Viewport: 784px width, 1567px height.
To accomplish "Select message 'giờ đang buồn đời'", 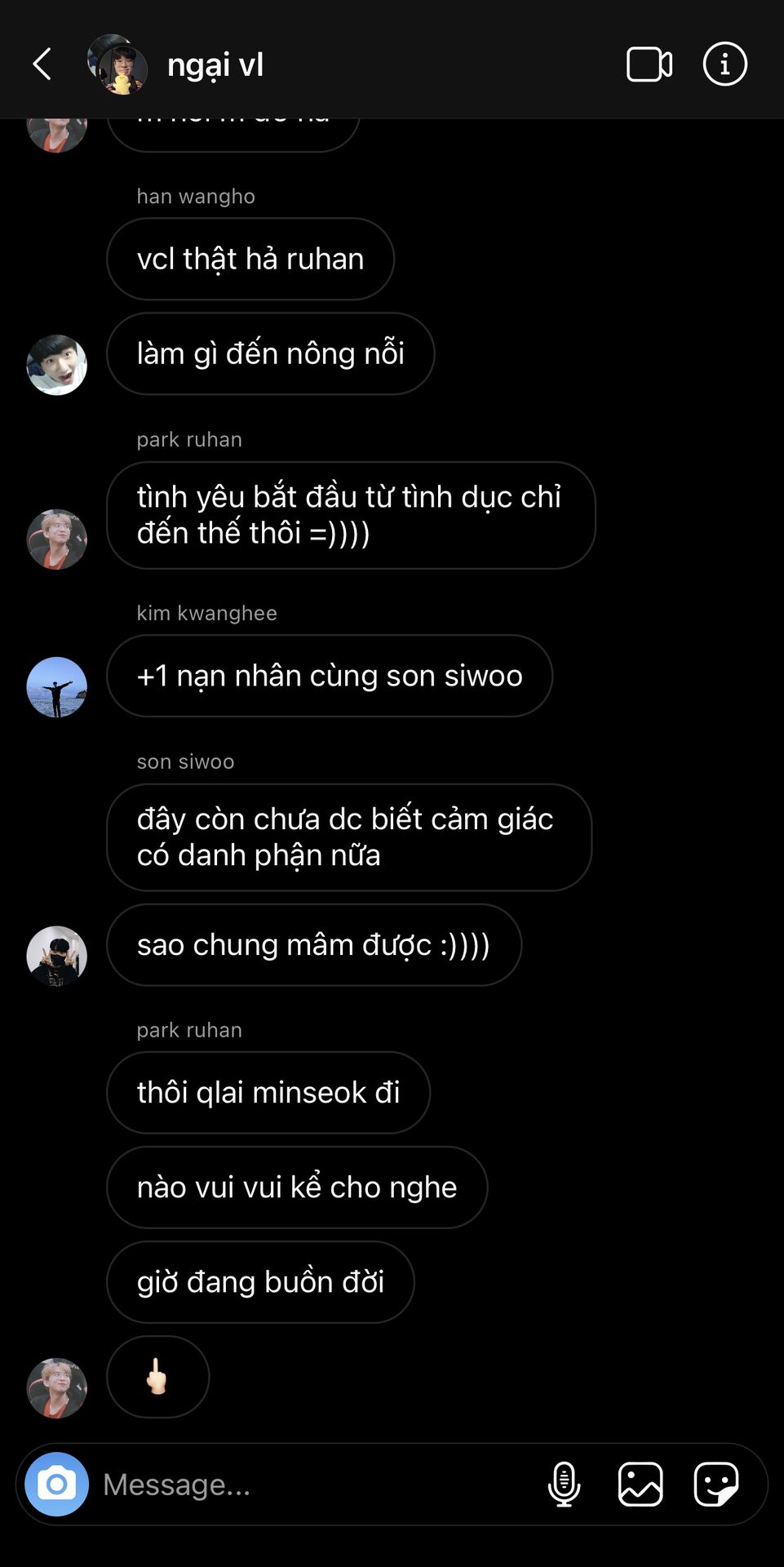I will 260,1282.
